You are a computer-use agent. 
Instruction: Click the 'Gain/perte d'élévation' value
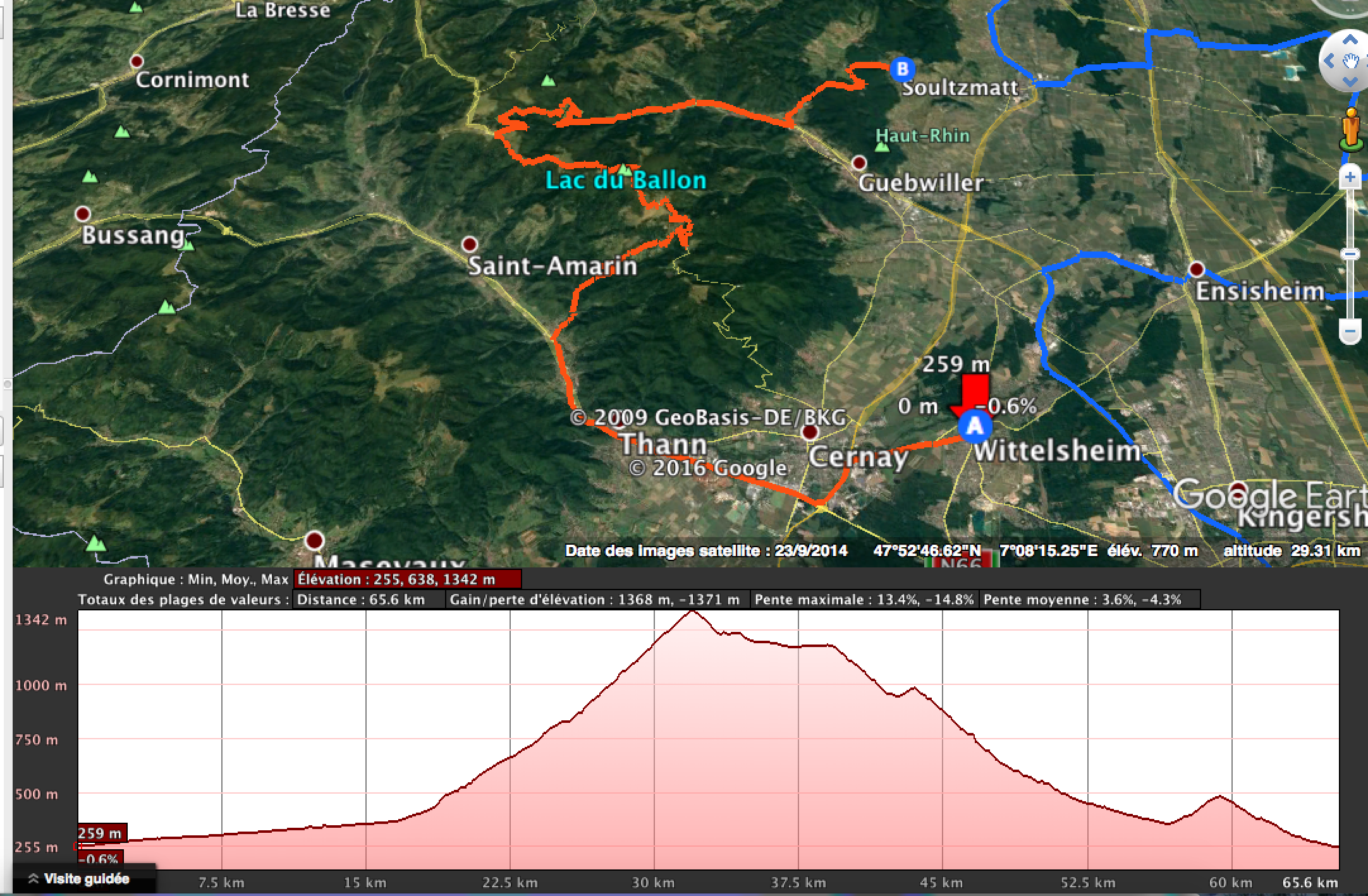coord(598,600)
